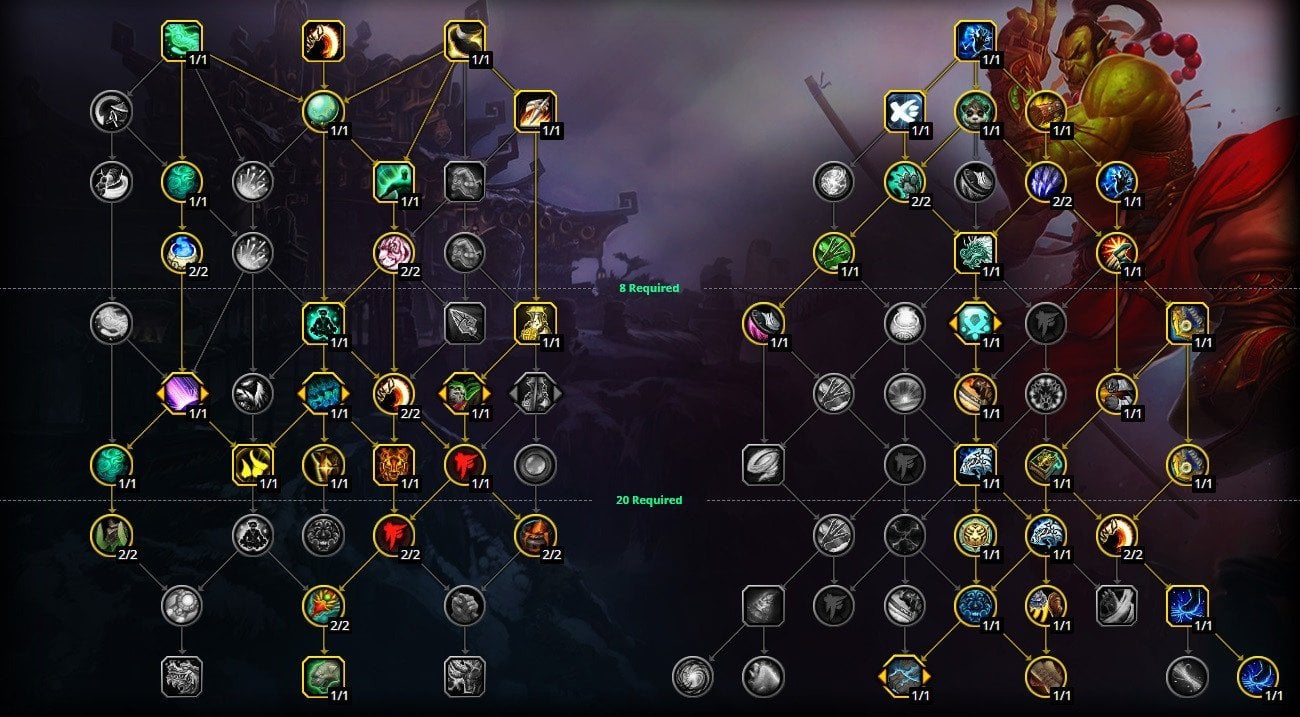The height and width of the screenshot is (717, 1300).
Task: Click the '8 Required' tier label
Action: [x=649, y=288]
